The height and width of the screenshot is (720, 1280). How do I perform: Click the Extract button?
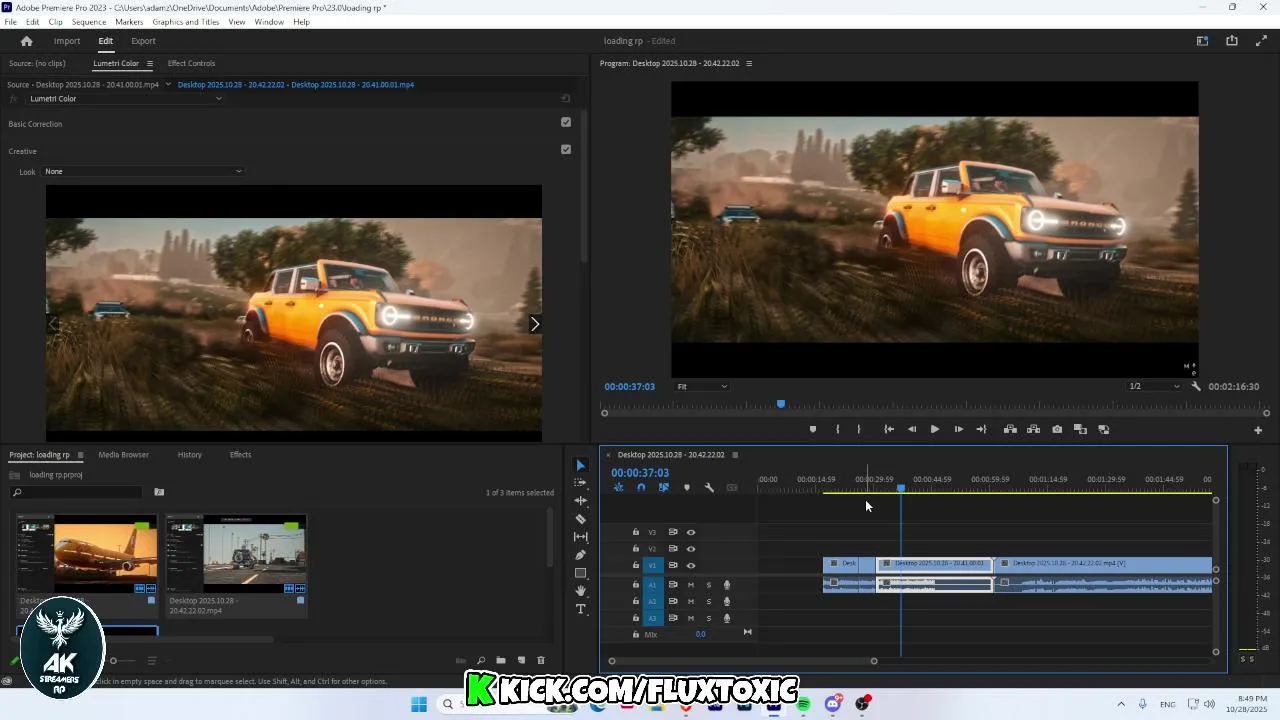click(x=1033, y=430)
